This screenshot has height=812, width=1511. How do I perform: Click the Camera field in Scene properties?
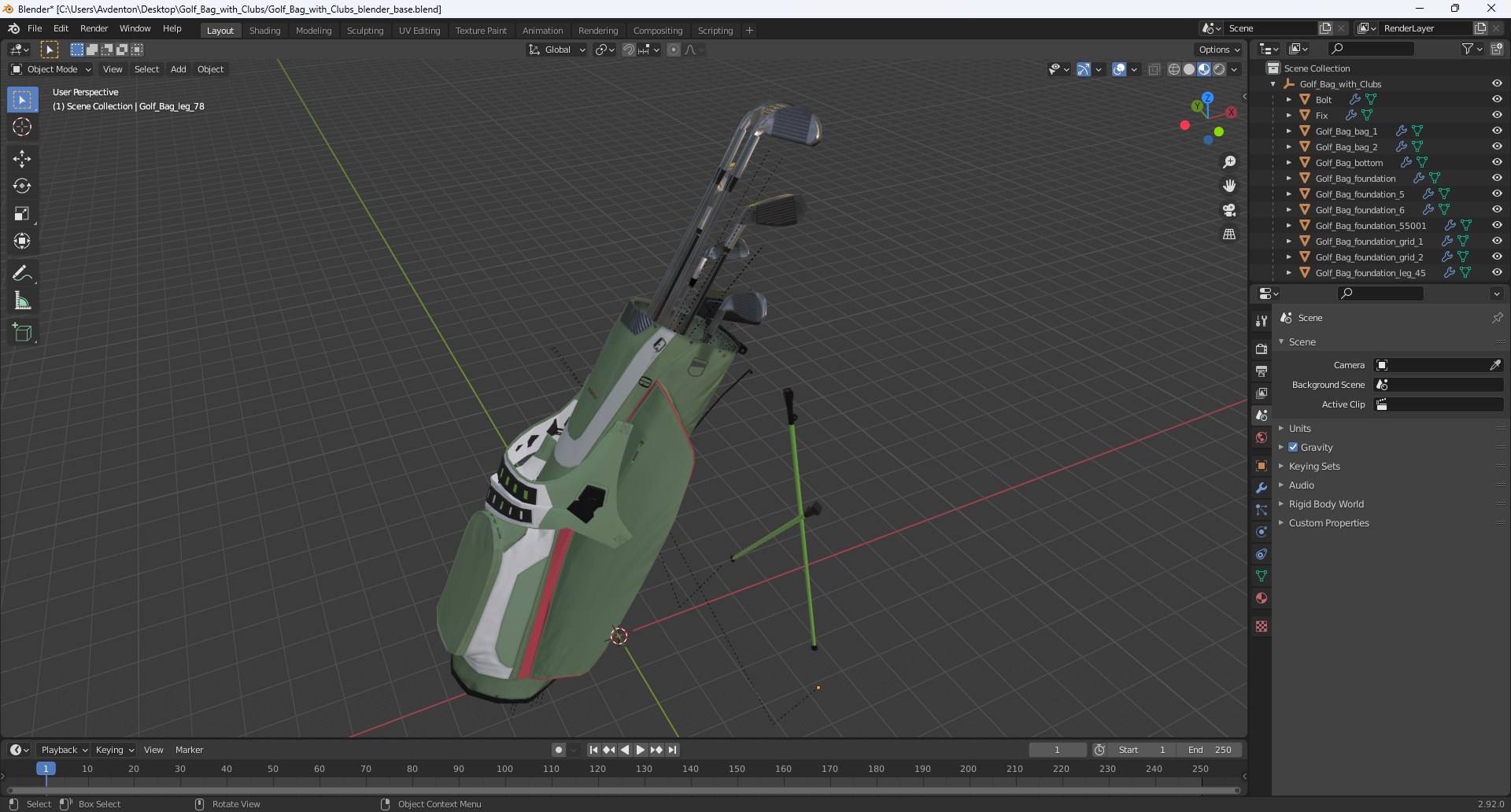click(x=1439, y=365)
